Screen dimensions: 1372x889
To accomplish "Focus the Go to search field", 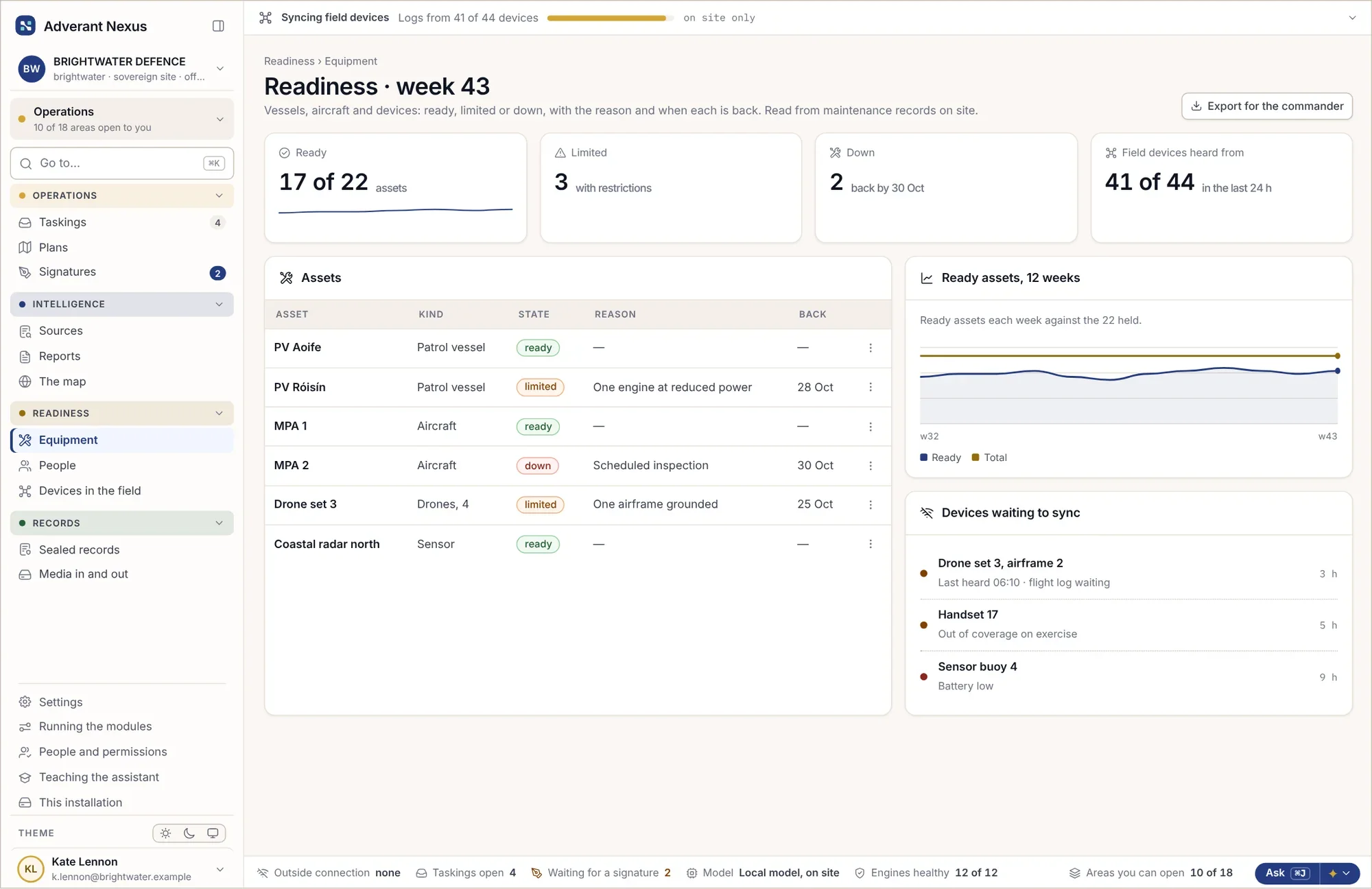I will point(122,163).
